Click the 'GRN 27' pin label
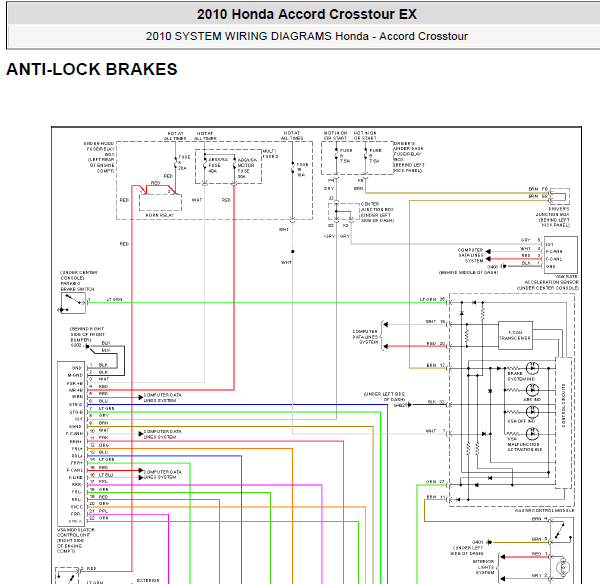The height and width of the screenshot is (584, 600). pos(435,481)
